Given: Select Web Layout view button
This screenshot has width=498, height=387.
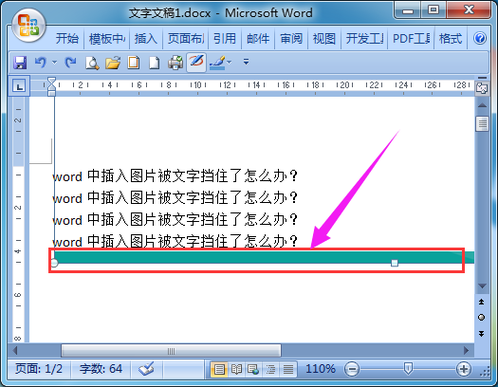Looking at the screenshot, I should [253, 369].
